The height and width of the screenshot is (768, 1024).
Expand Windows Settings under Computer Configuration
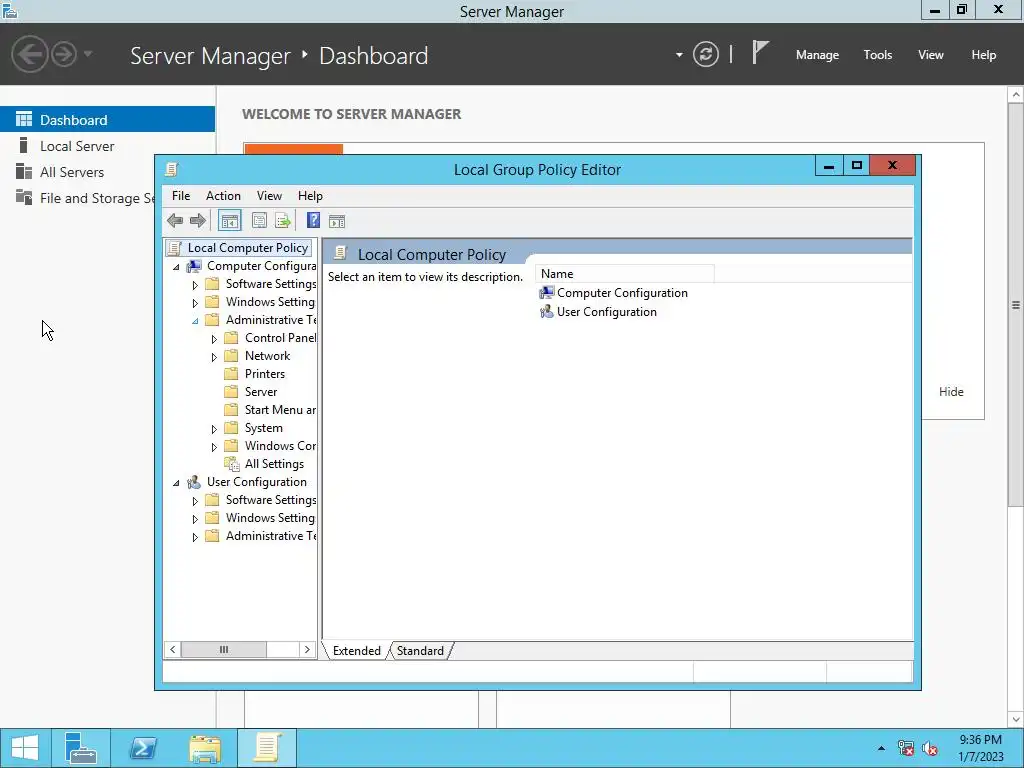(195, 303)
